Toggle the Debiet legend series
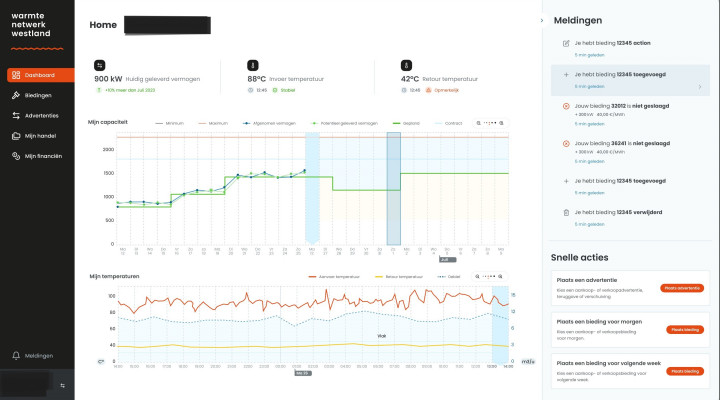Viewport: 720px width, 400px height. [x=449, y=276]
